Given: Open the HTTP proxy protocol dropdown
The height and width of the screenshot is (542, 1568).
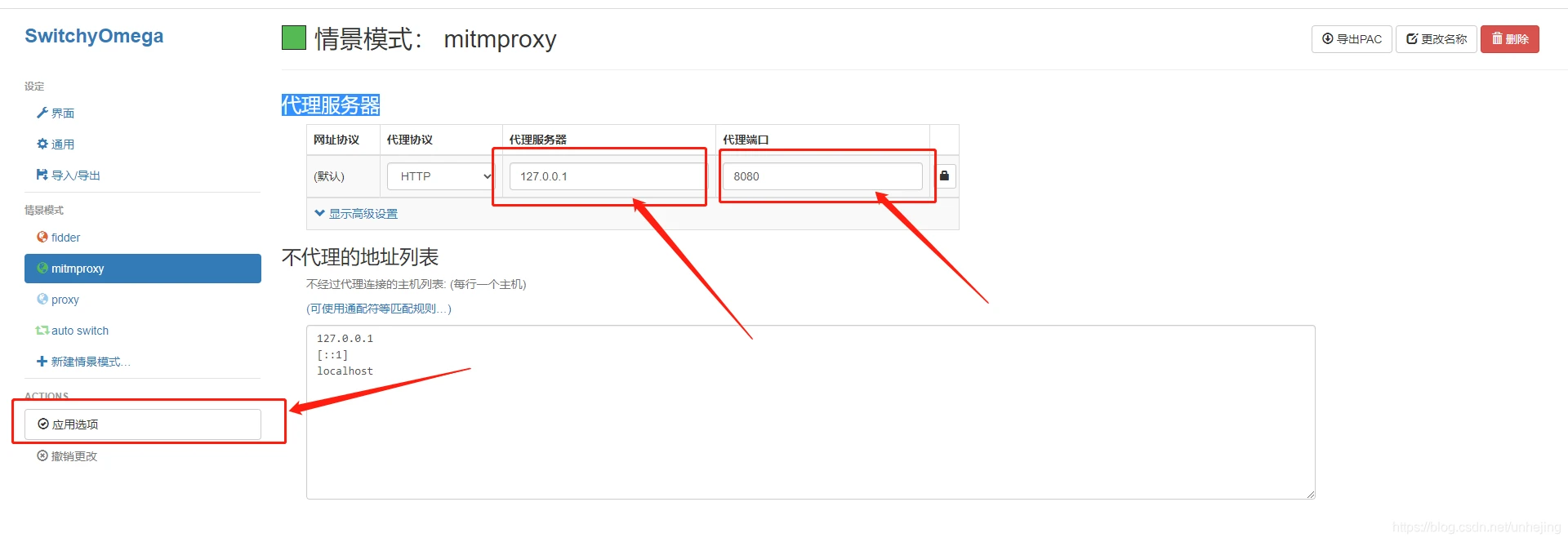Looking at the screenshot, I should click(x=441, y=176).
